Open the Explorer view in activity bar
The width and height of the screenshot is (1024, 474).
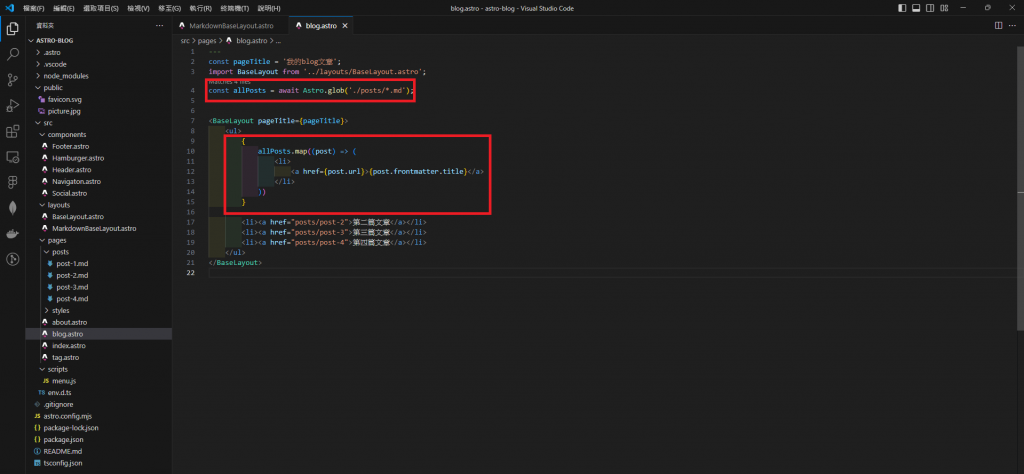(x=12, y=29)
